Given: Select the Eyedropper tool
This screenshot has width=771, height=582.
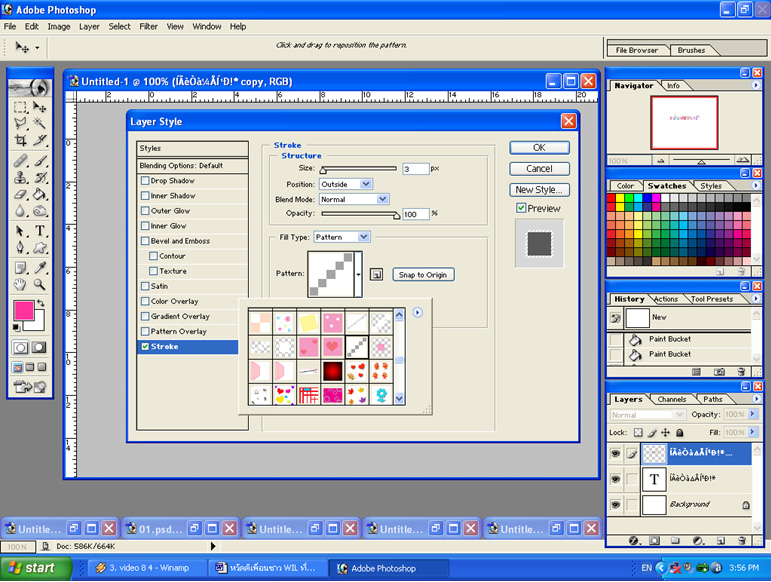Looking at the screenshot, I should point(40,267).
